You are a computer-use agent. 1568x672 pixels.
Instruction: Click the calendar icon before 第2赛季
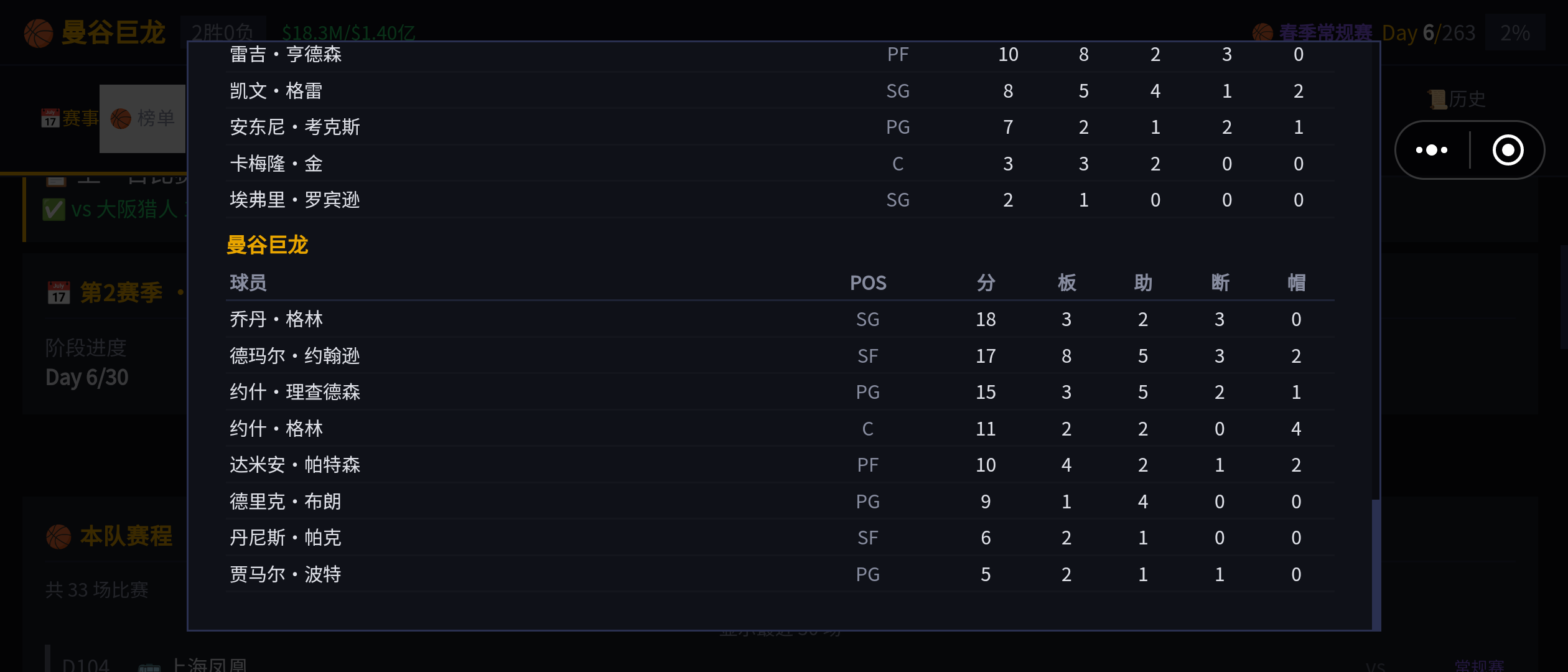tap(58, 292)
